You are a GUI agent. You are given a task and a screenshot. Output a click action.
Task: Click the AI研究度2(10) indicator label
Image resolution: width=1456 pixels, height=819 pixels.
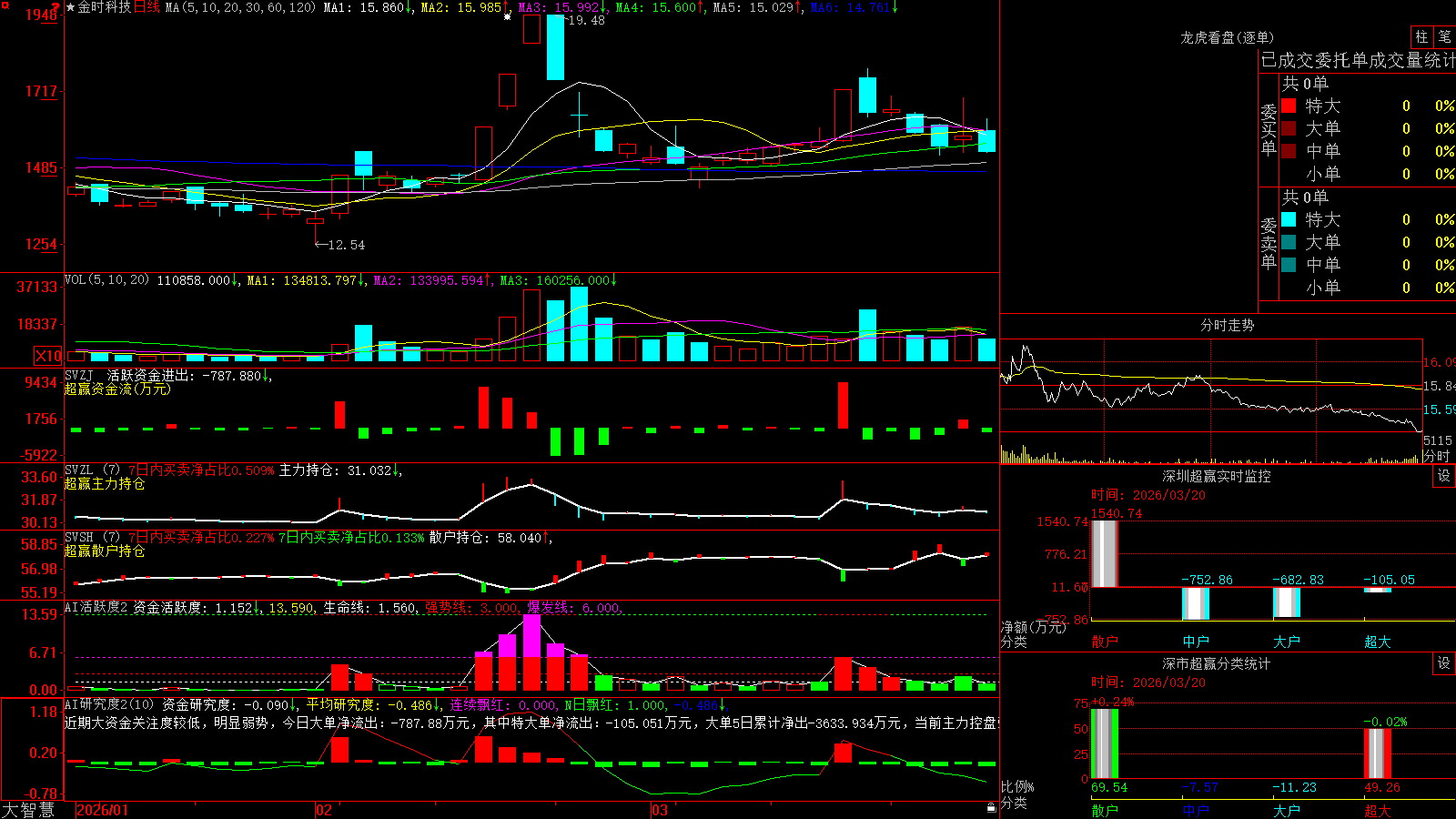pos(109,704)
